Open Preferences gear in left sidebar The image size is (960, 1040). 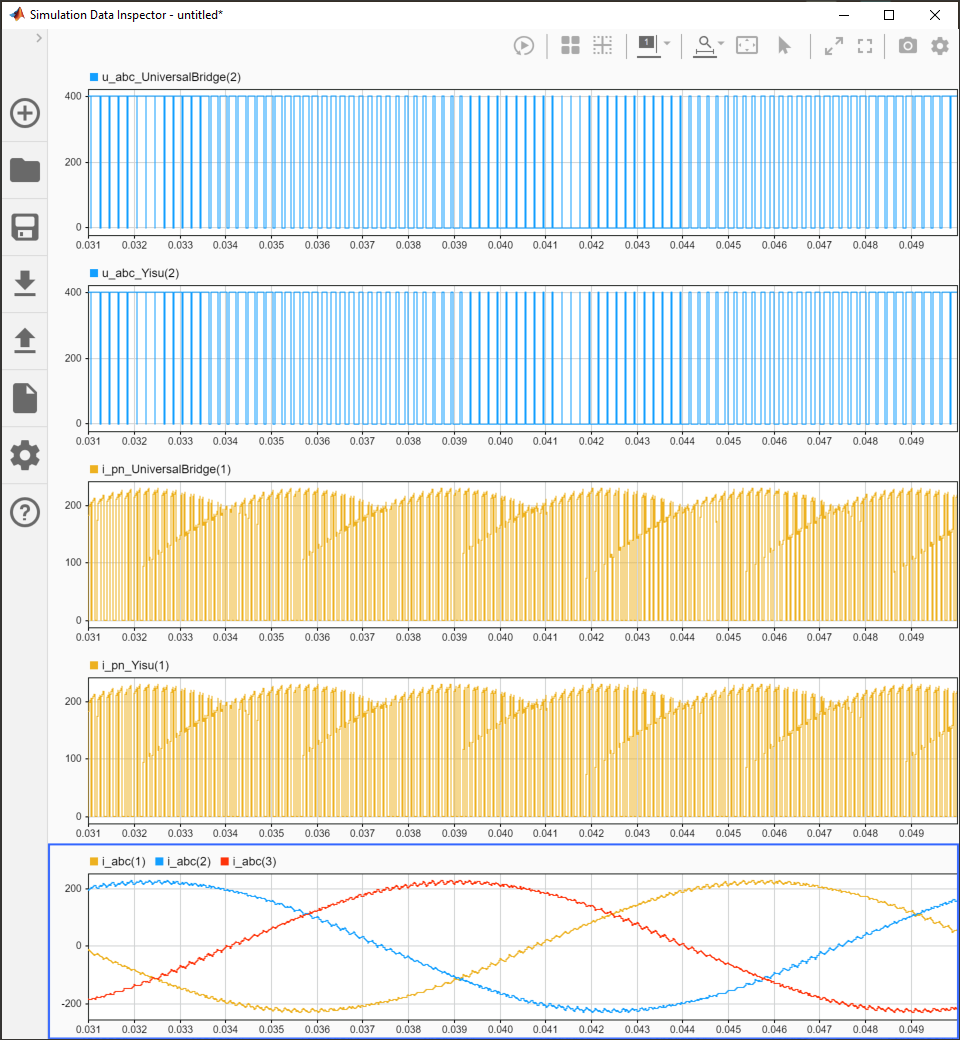(x=25, y=455)
